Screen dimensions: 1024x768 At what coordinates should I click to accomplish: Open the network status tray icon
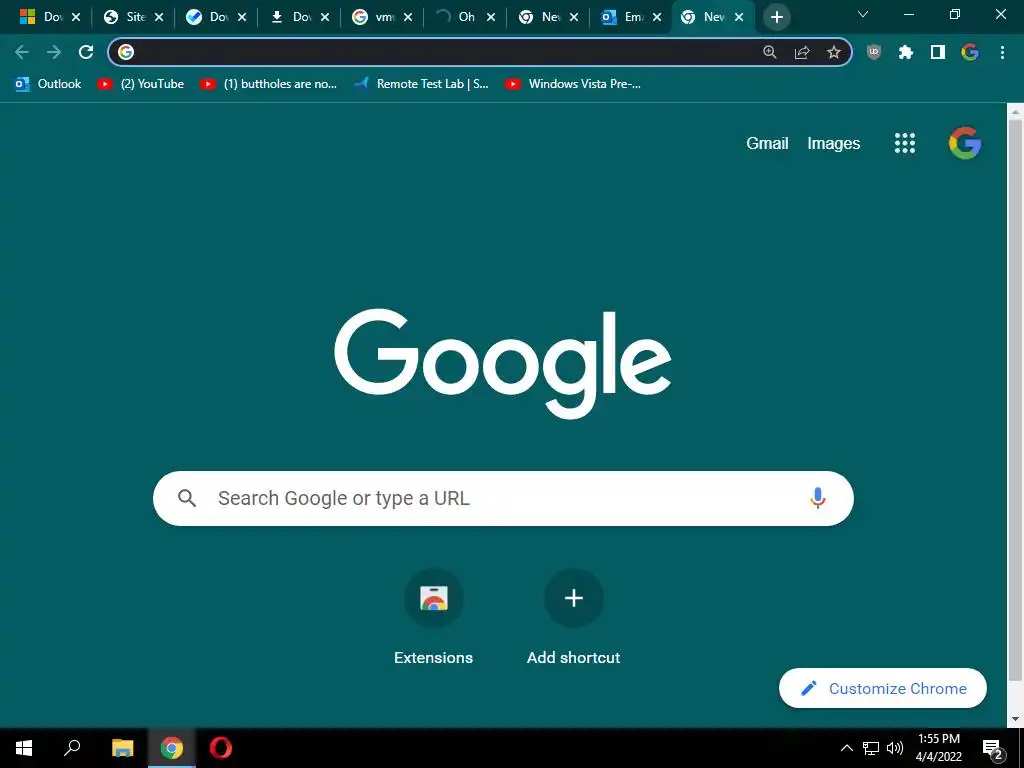point(871,748)
